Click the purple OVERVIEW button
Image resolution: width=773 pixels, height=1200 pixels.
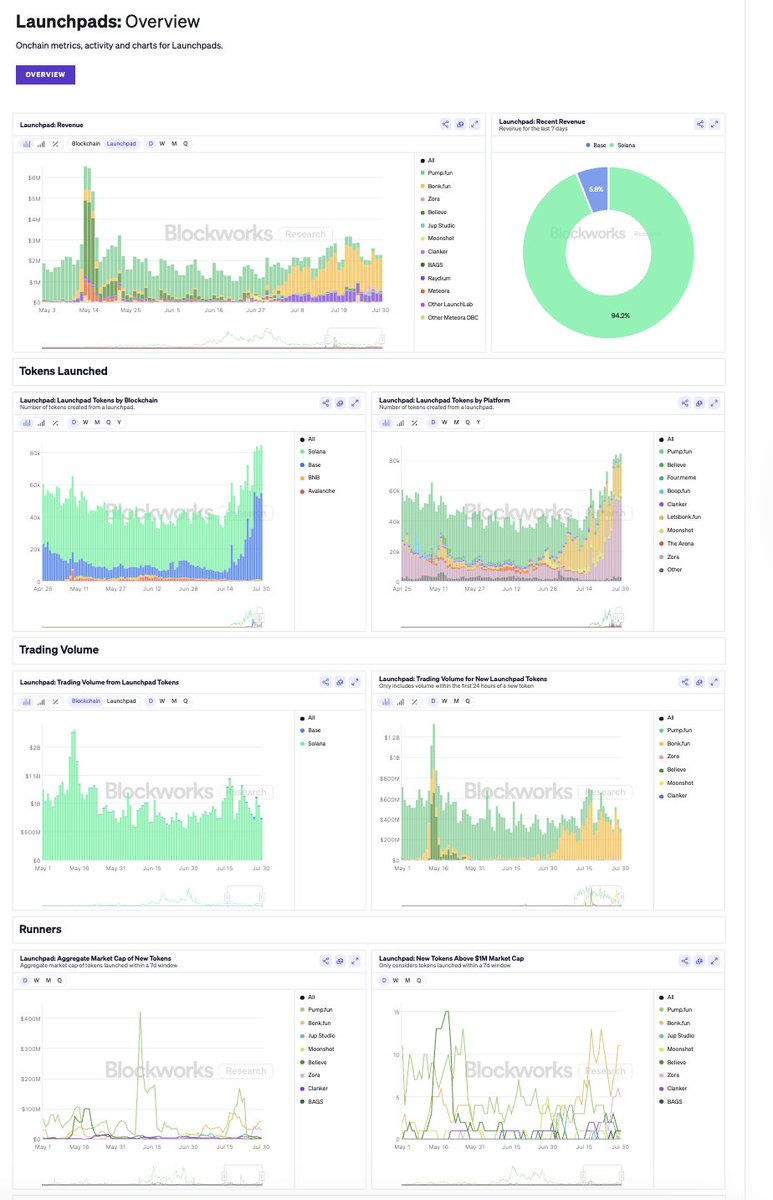(x=45, y=74)
